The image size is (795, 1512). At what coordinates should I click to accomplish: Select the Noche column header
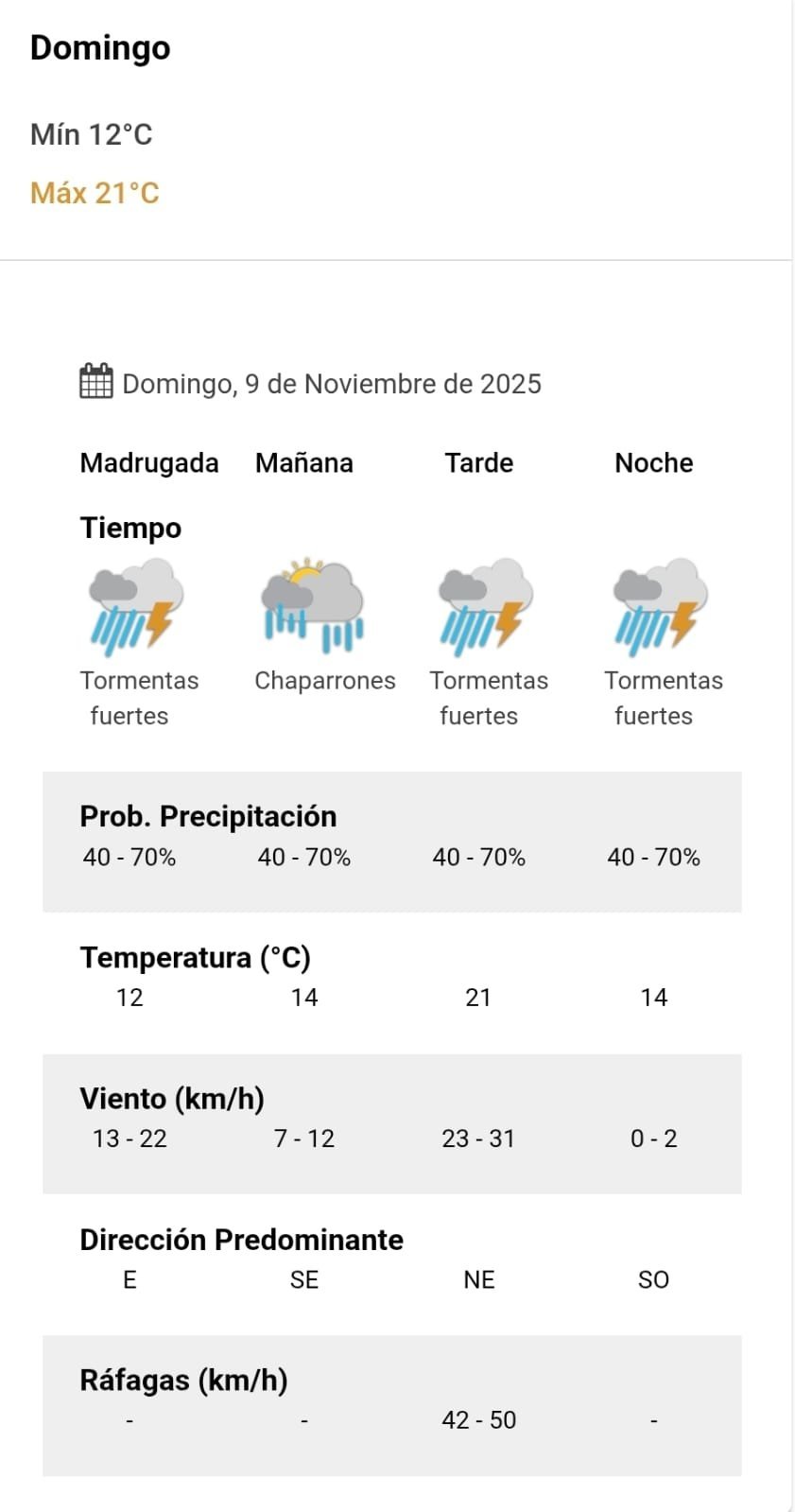point(654,463)
